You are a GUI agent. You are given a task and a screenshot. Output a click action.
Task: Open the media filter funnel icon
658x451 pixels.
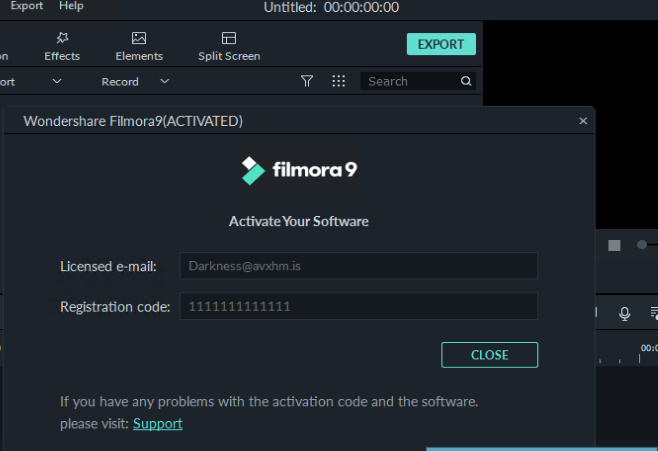pyautogui.click(x=307, y=81)
